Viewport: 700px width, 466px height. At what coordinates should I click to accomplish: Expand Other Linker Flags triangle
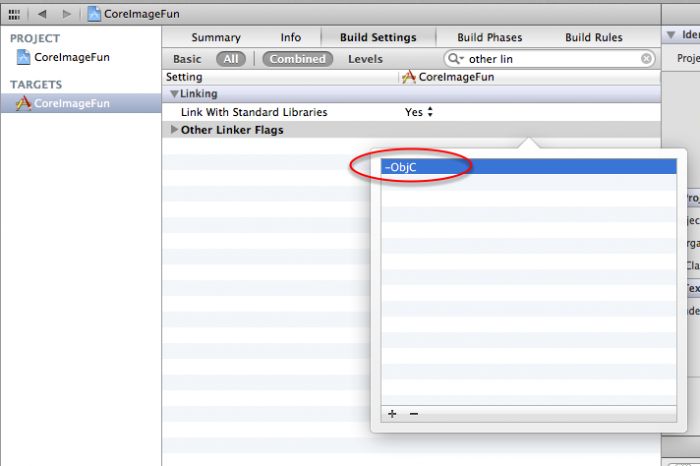pyautogui.click(x=174, y=129)
